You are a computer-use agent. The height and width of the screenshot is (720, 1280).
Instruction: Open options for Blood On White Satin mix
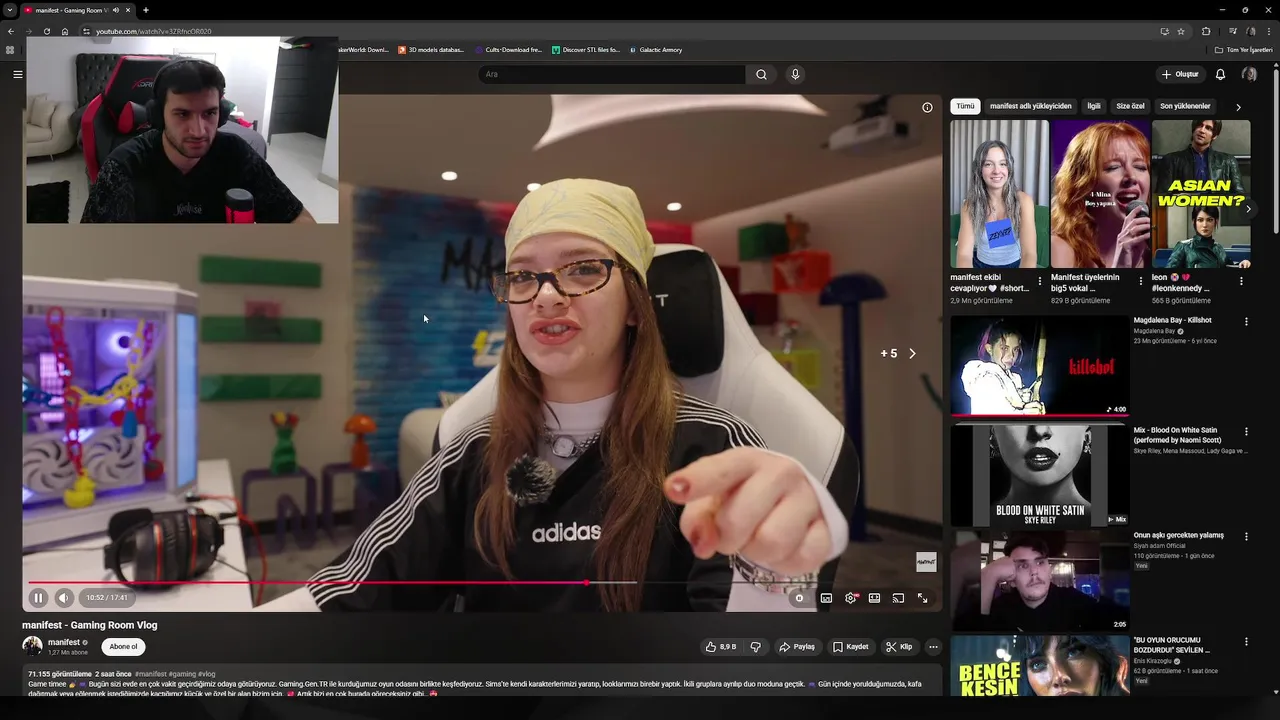1246,431
